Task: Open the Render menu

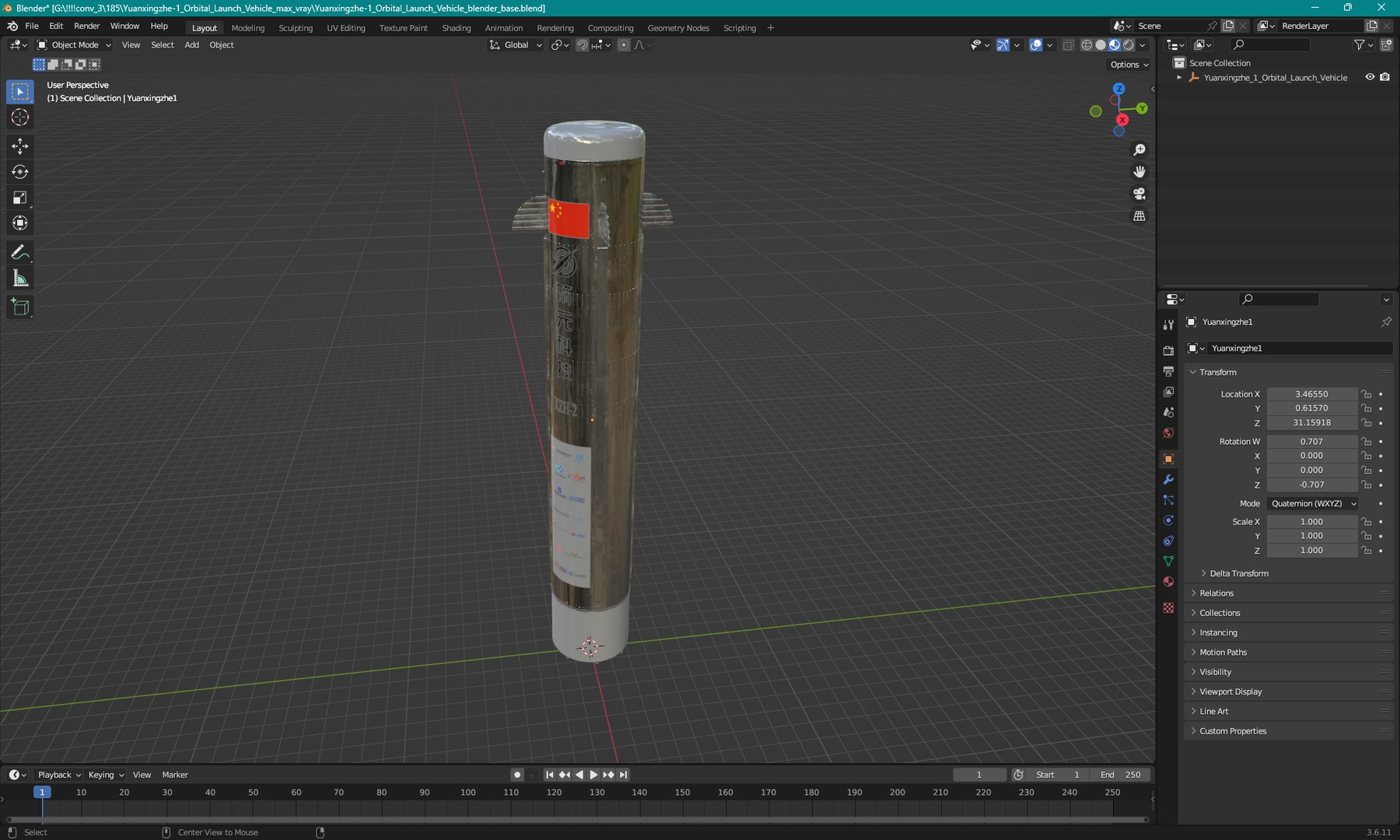Action: pos(86,26)
